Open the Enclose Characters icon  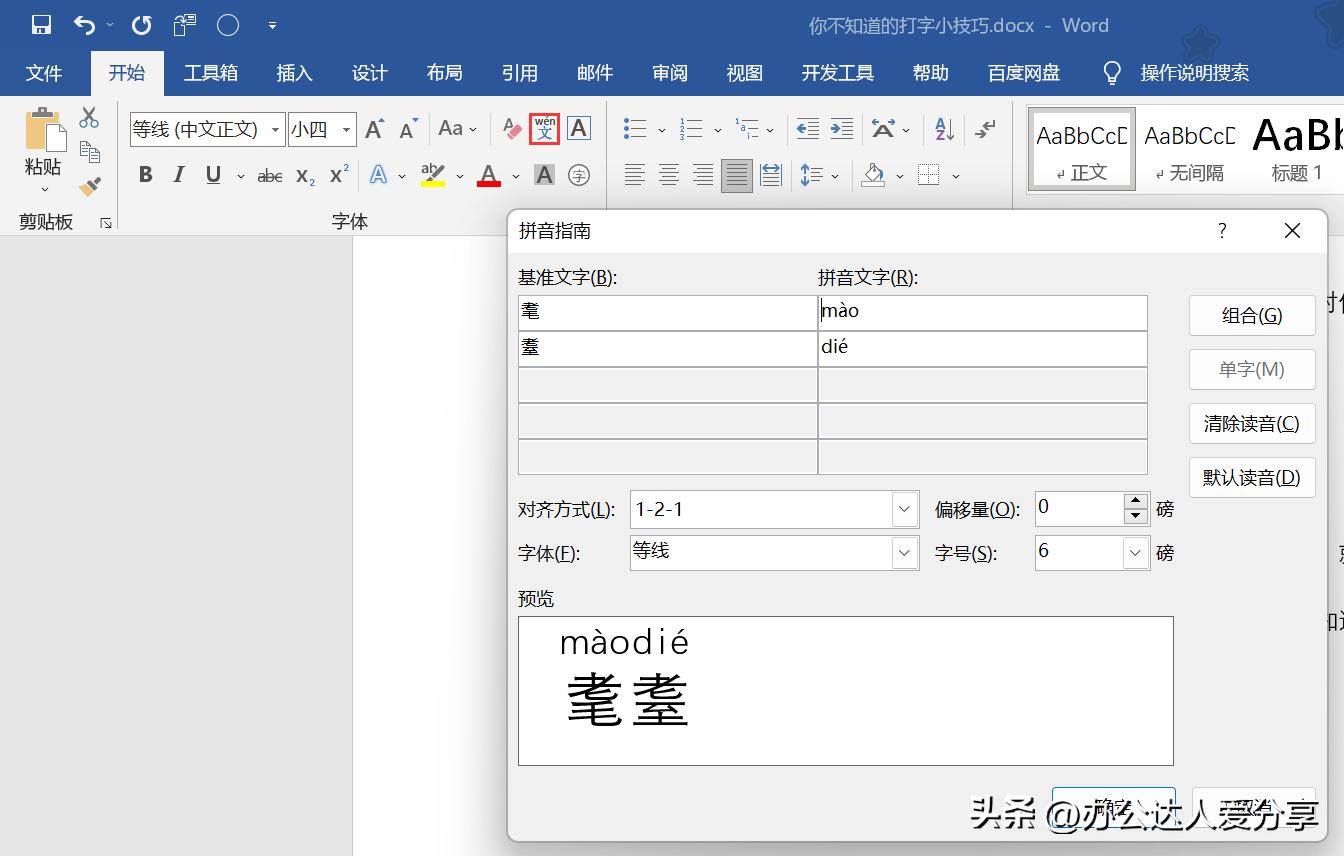(579, 175)
